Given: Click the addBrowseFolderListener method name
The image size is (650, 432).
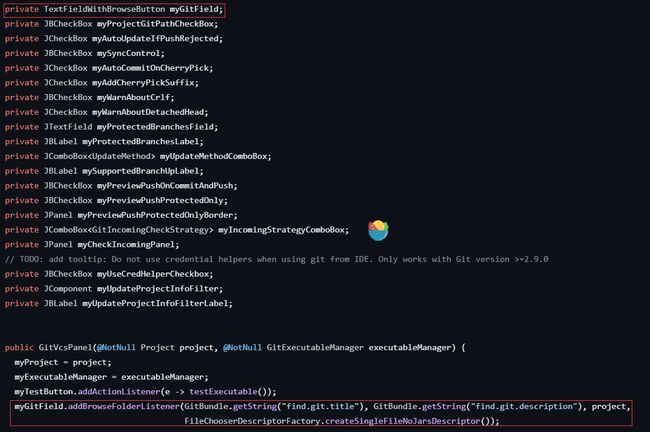Looking at the screenshot, I should coord(124,406).
